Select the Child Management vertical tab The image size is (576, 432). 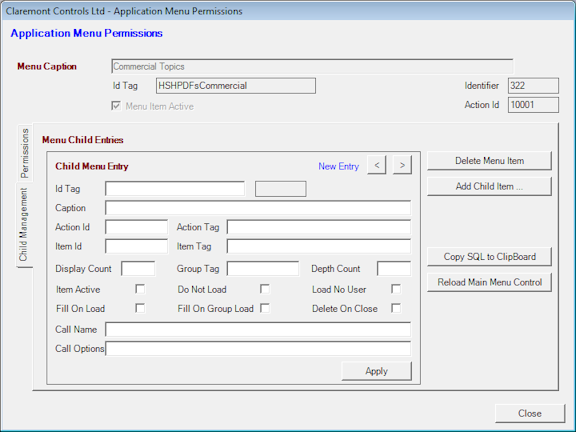tap(24, 224)
